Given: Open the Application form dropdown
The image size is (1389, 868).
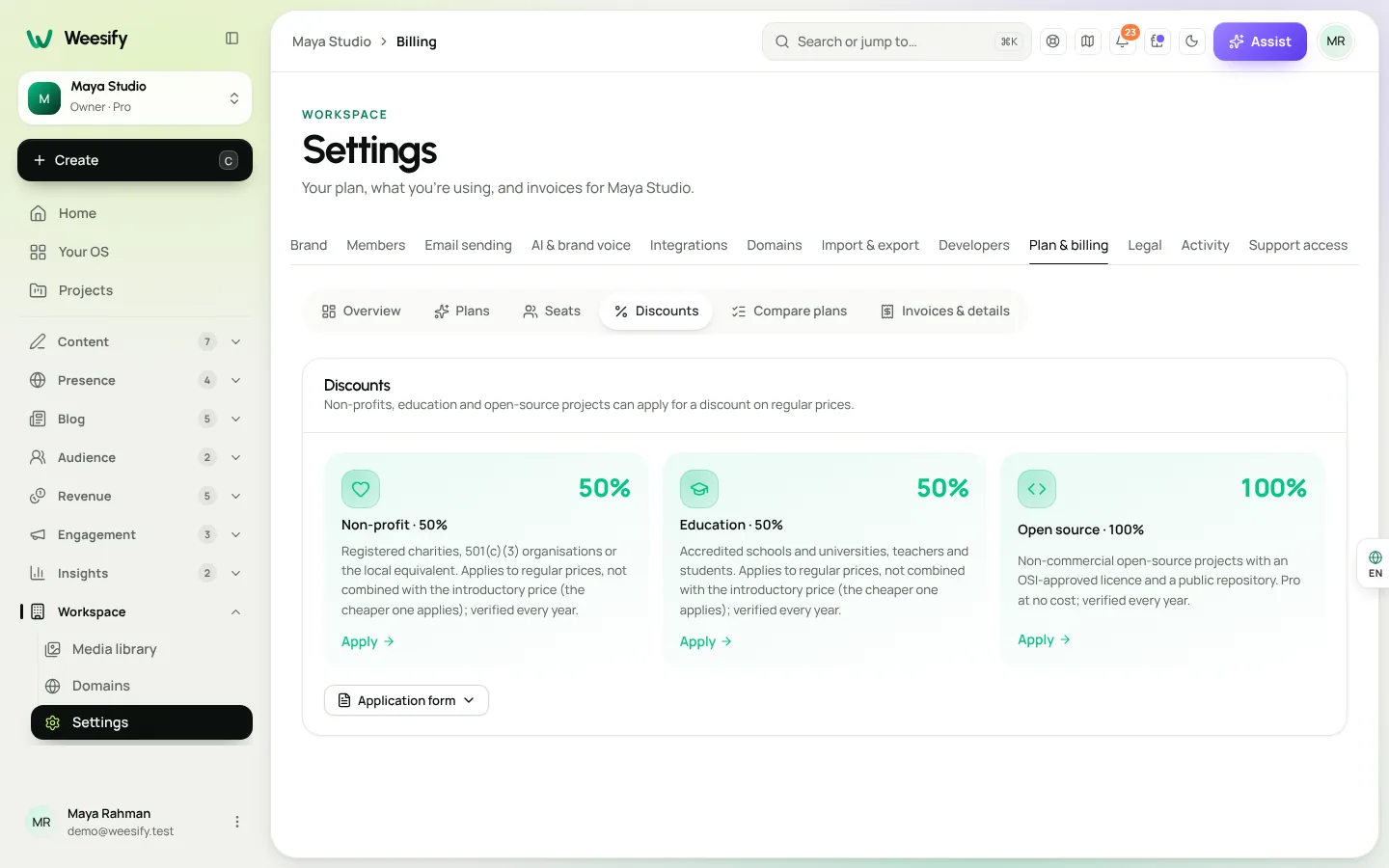Looking at the screenshot, I should (x=406, y=700).
